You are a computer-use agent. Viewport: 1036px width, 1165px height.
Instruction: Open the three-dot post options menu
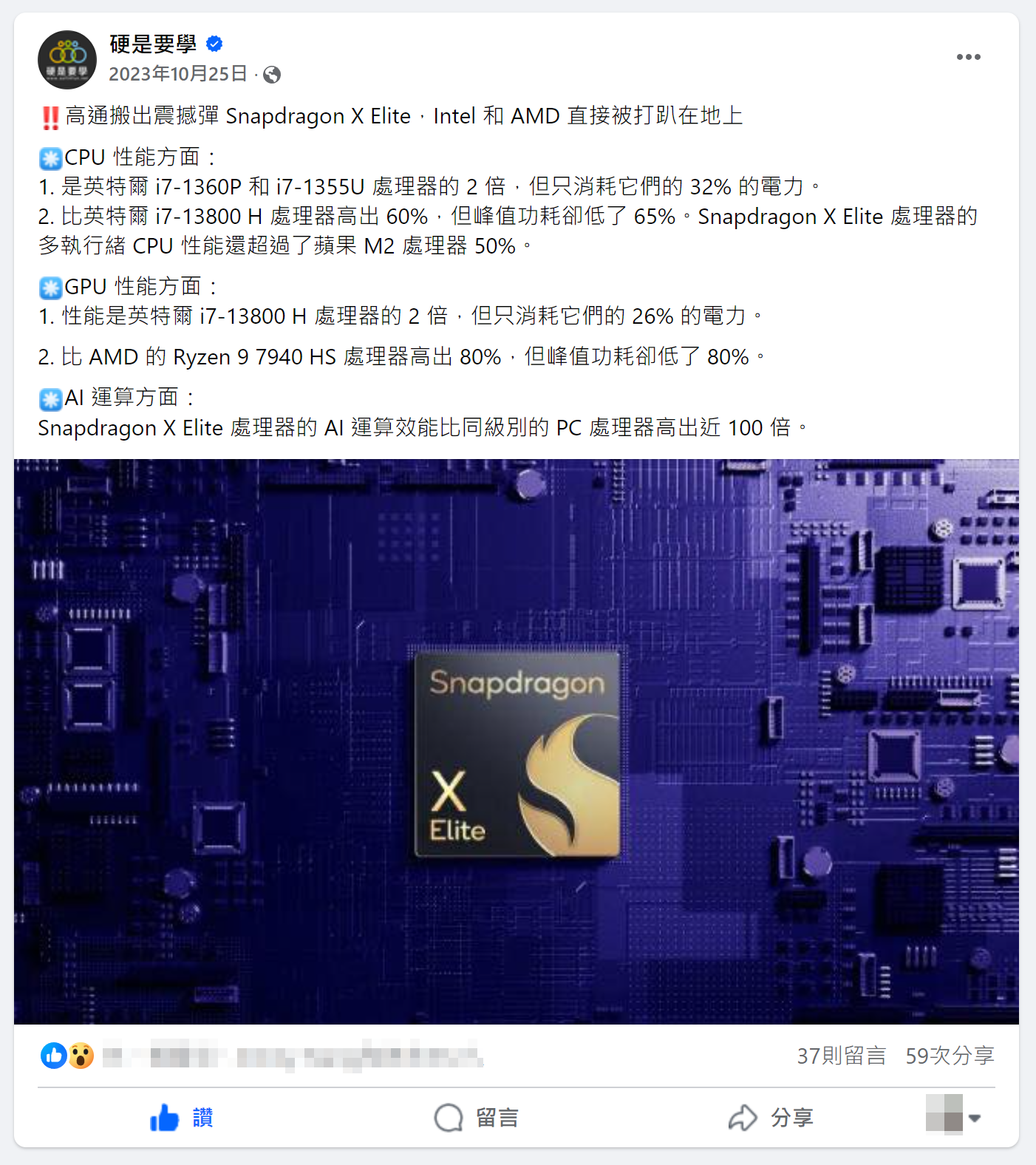(x=968, y=57)
